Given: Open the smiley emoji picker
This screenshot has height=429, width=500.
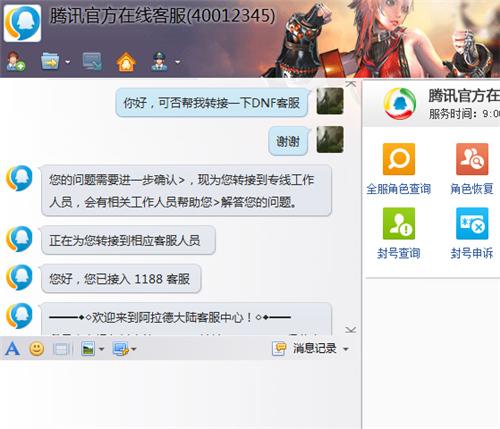Looking at the screenshot, I should [37, 349].
